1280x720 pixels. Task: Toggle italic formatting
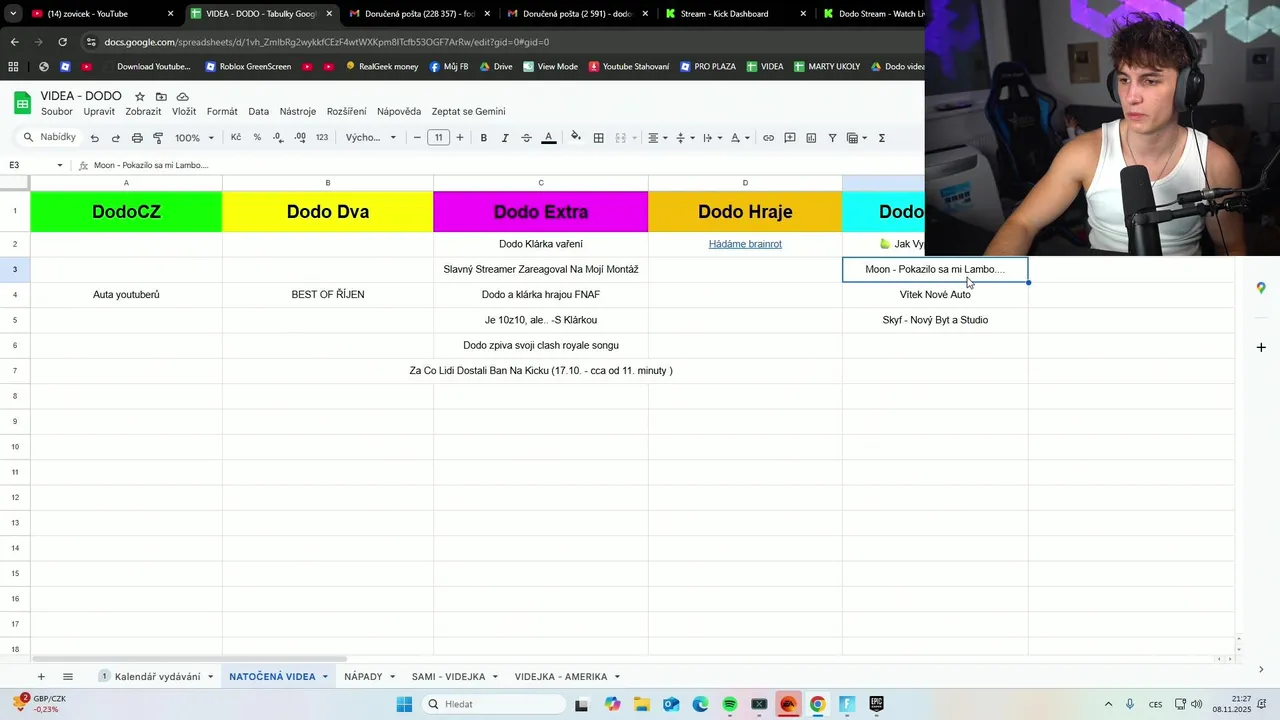coord(505,138)
